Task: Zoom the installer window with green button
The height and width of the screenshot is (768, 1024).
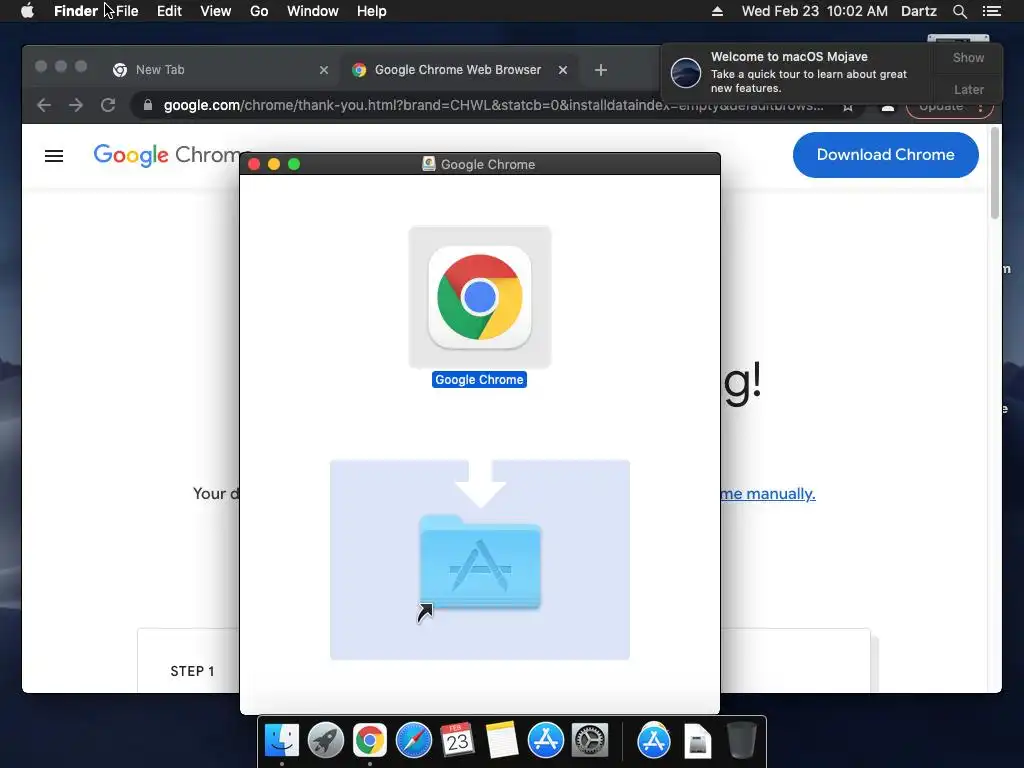Action: (x=294, y=165)
